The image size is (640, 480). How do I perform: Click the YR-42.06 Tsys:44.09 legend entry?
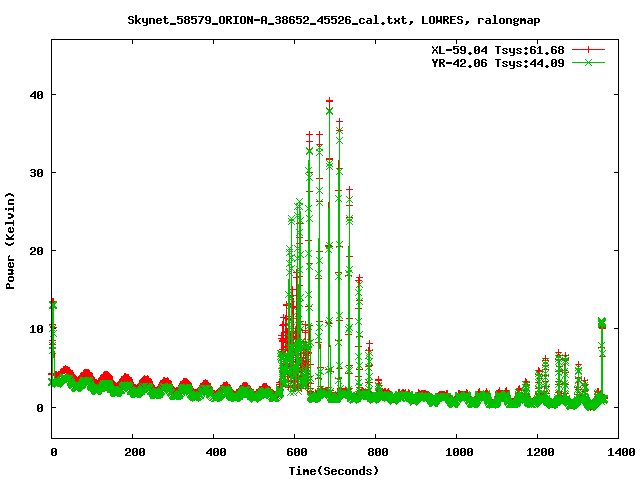498,63
